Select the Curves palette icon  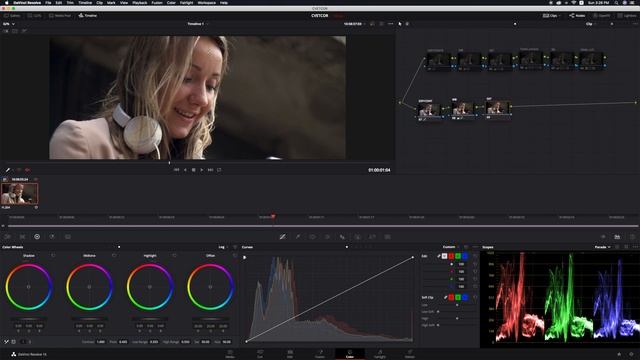[x=282, y=237]
